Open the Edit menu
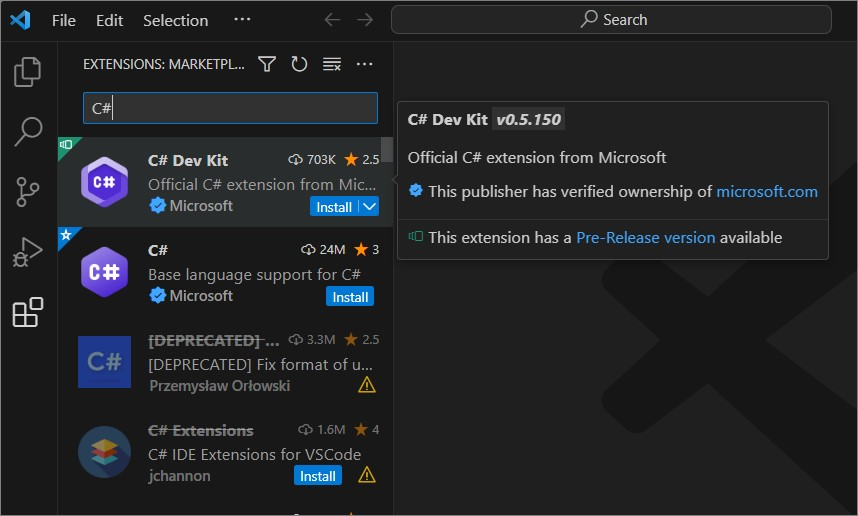Viewport: 858px width, 516px height. (x=109, y=20)
